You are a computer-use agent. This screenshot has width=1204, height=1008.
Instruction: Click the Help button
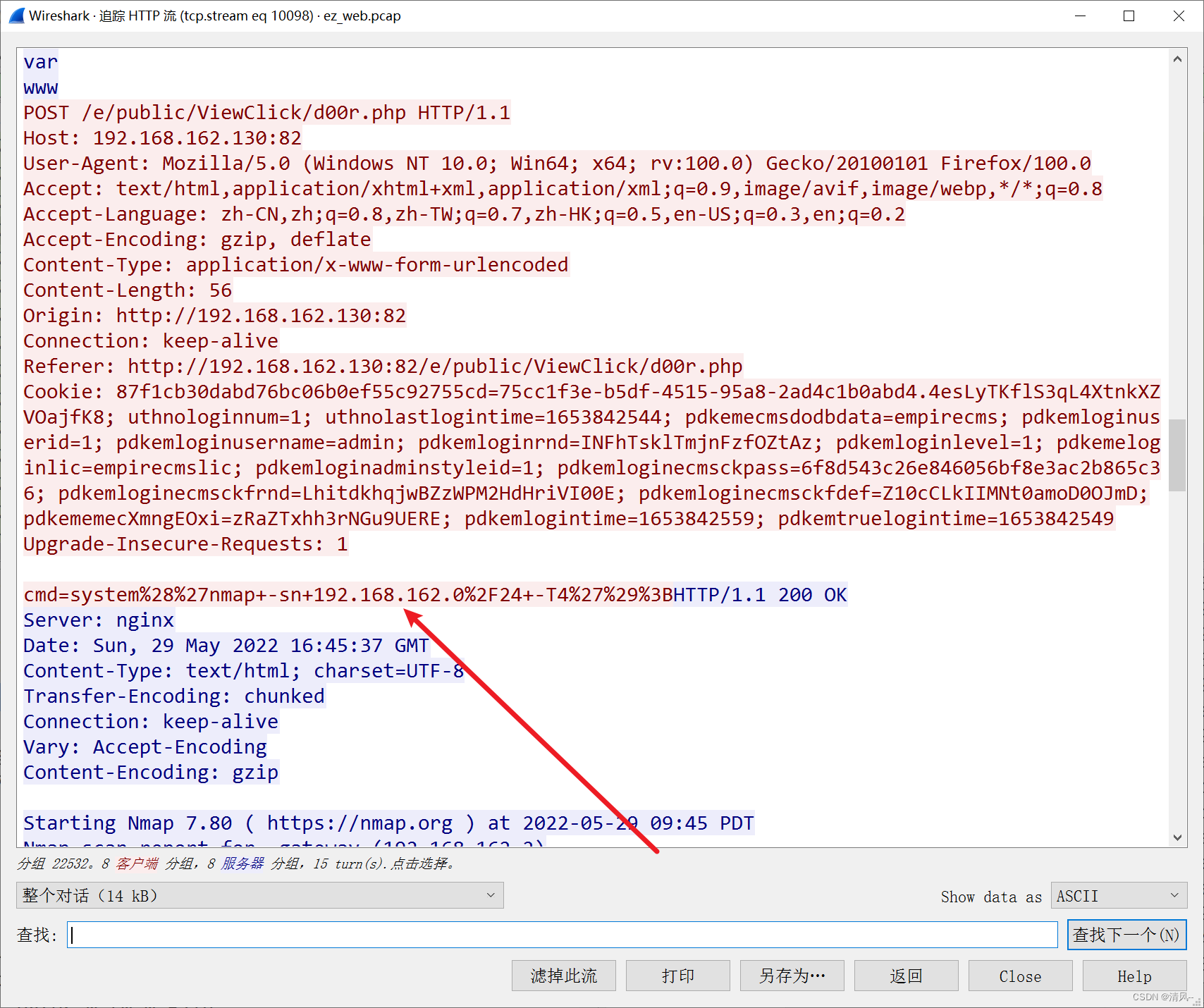click(x=1134, y=976)
